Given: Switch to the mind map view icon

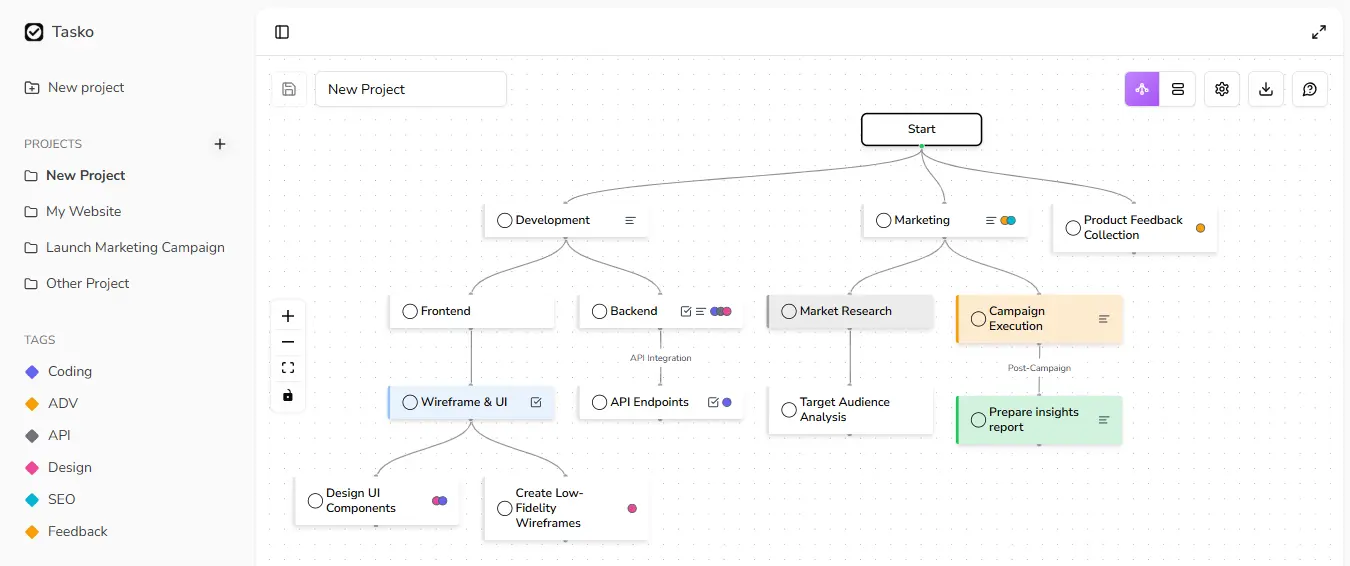Looking at the screenshot, I should pyautogui.click(x=1142, y=89).
